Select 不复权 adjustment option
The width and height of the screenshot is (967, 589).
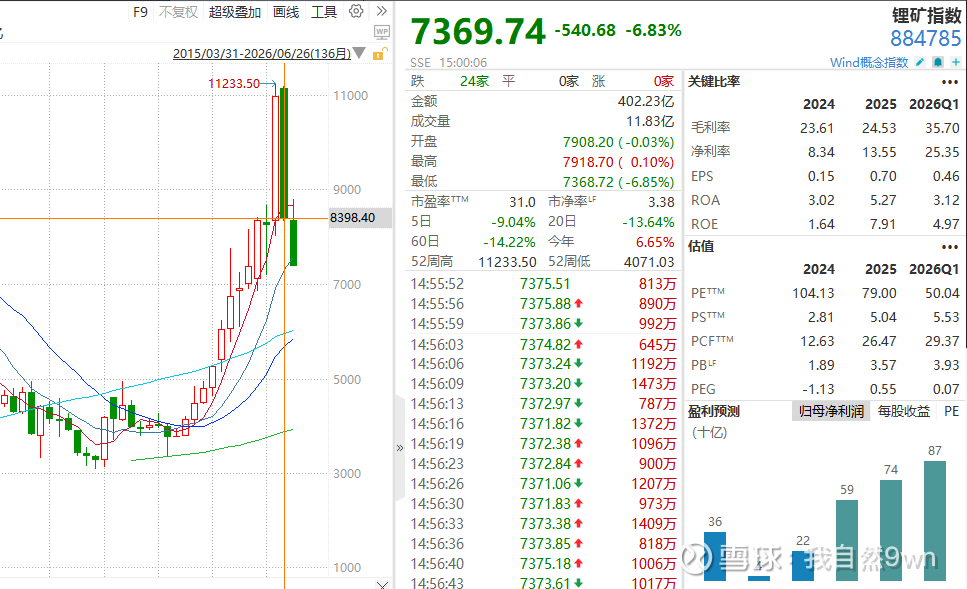[178, 12]
